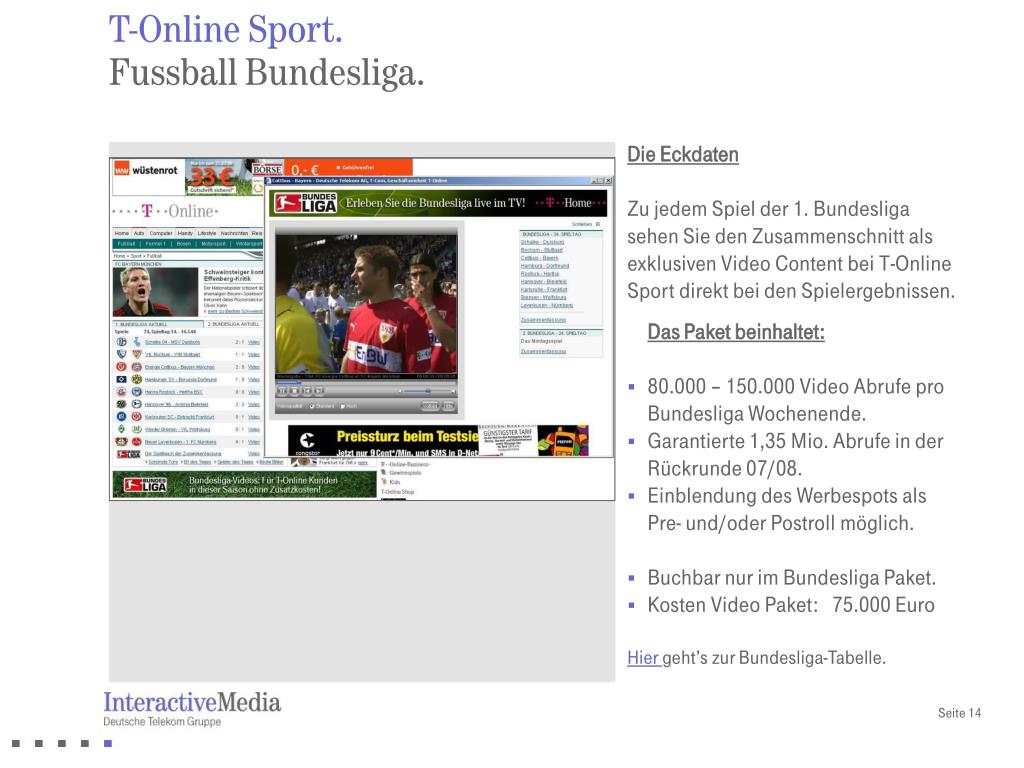1024x768 pixels.
Task: Adjust the video player volume slider
Action: click(x=427, y=391)
